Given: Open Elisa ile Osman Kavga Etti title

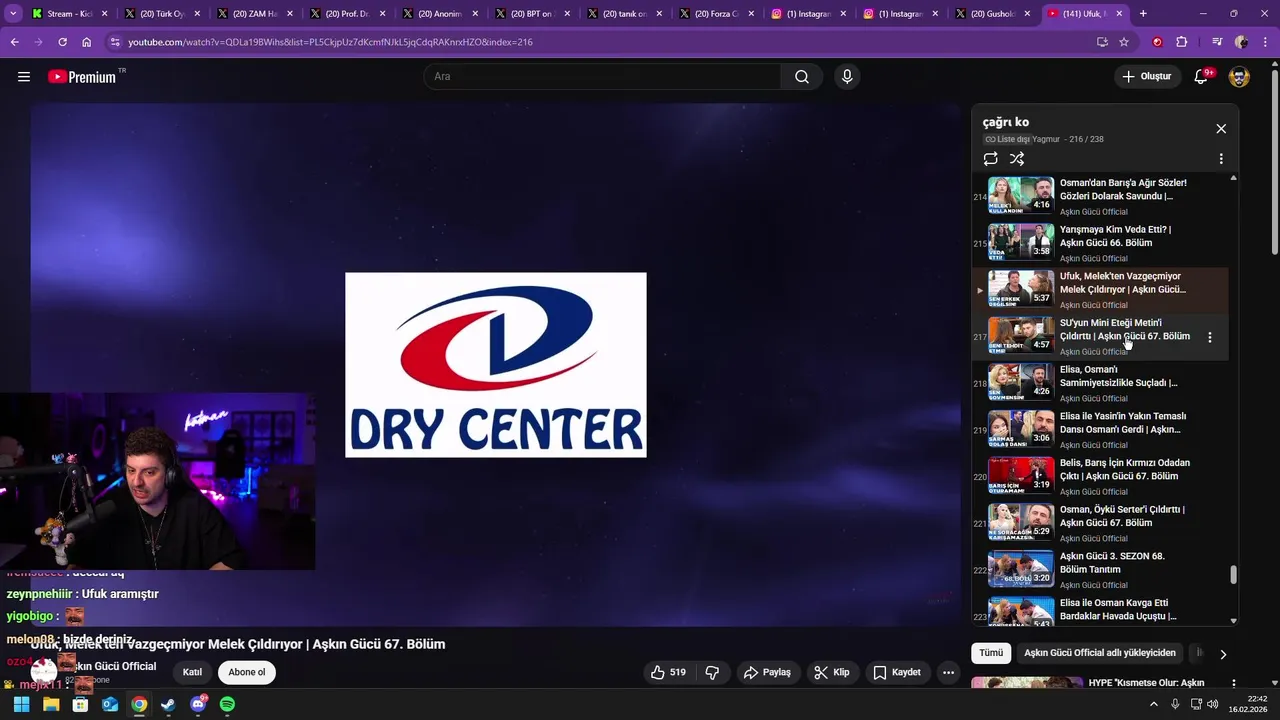Looking at the screenshot, I should 1118,610.
